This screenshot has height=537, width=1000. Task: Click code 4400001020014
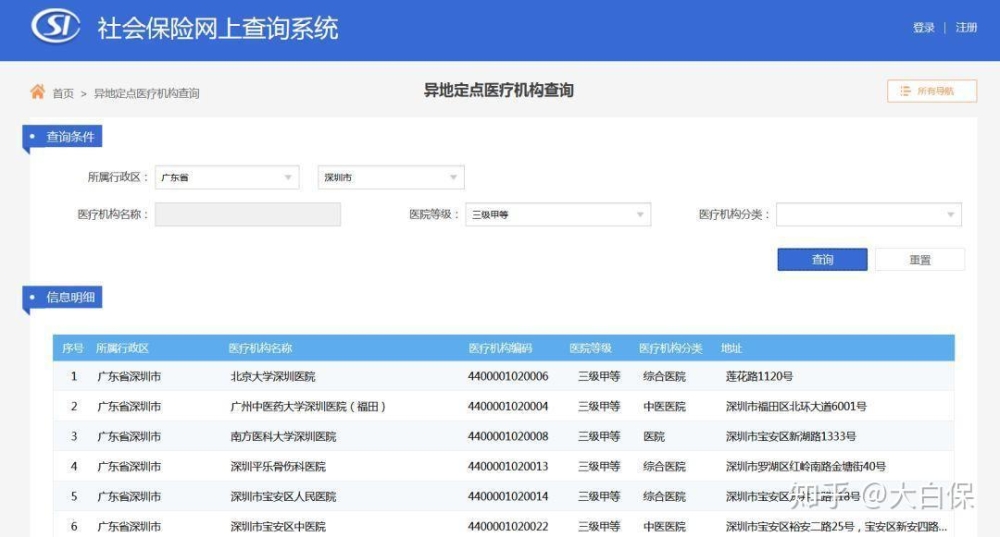click(x=508, y=496)
